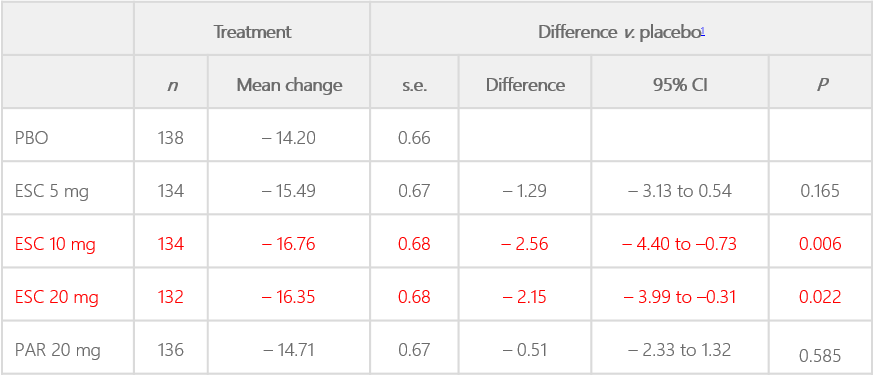
Task: Select the Treatment column group header
Action: 252,32
